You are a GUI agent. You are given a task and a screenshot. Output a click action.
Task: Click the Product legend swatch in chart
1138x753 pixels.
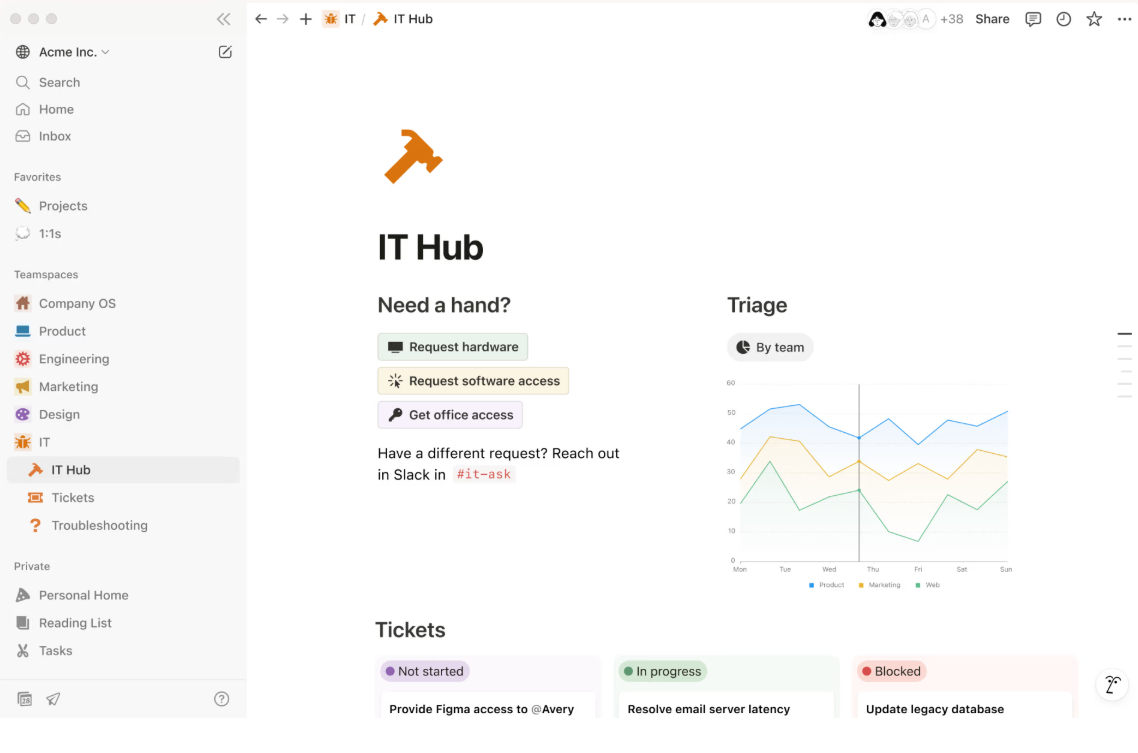[x=811, y=585]
